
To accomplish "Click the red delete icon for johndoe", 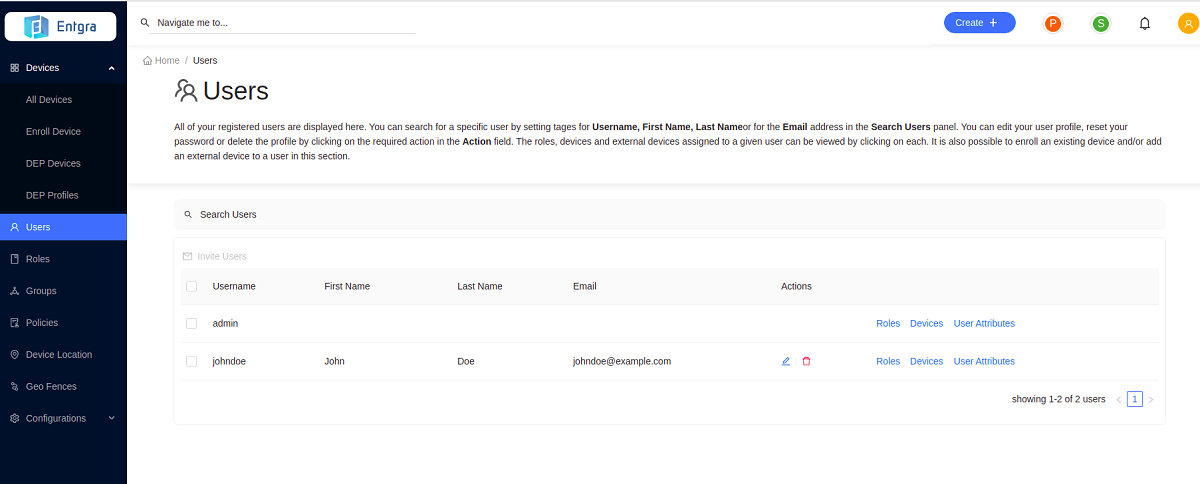I will click(806, 361).
